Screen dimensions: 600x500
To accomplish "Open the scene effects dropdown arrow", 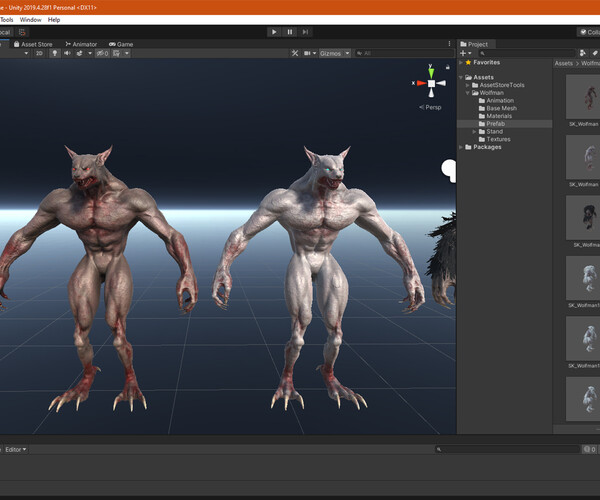I will pyautogui.click(x=90, y=53).
